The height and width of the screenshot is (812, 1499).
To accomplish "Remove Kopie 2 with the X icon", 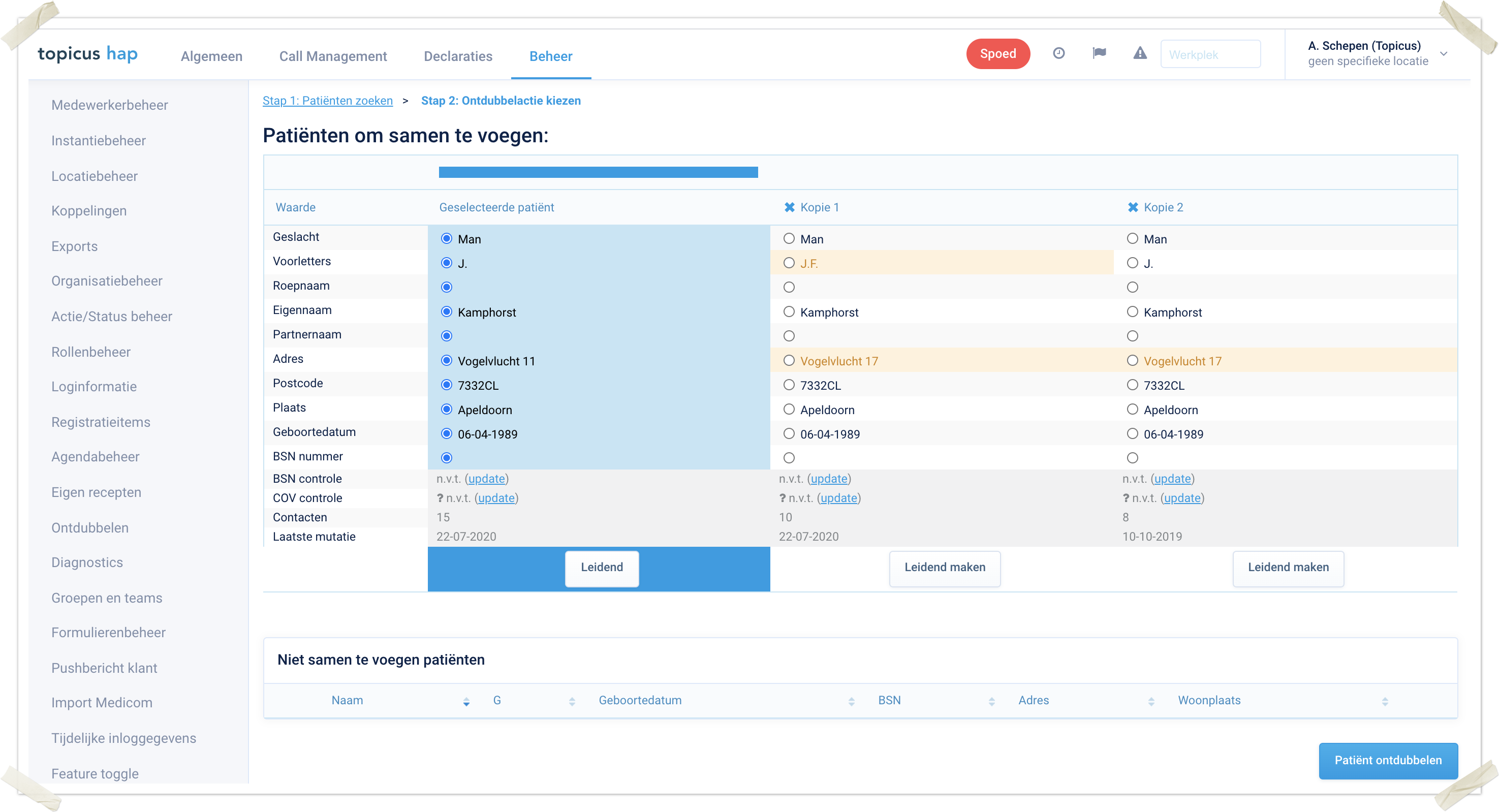I will [x=1133, y=207].
